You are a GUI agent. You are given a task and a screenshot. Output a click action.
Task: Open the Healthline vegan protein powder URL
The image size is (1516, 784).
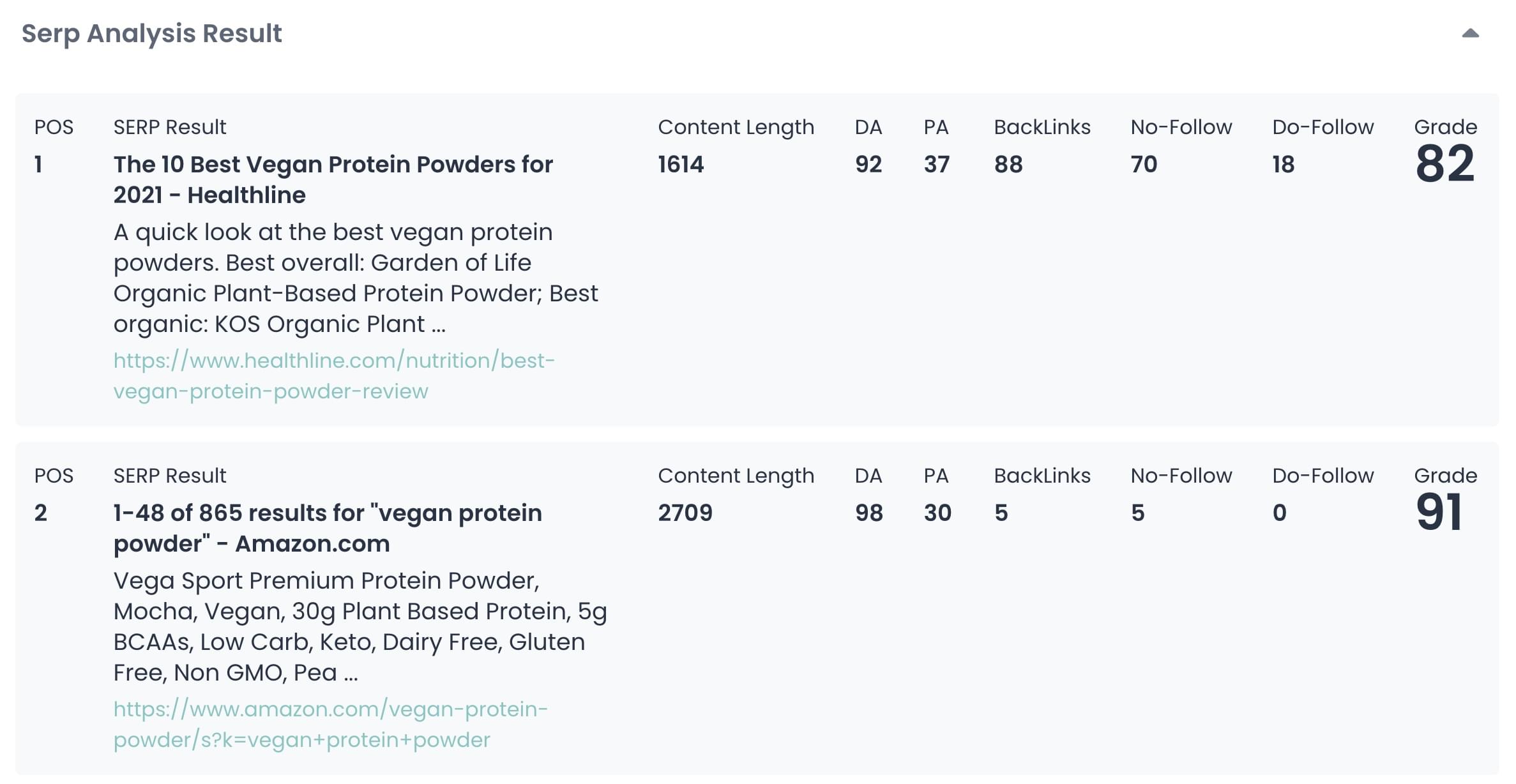click(x=333, y=375)
